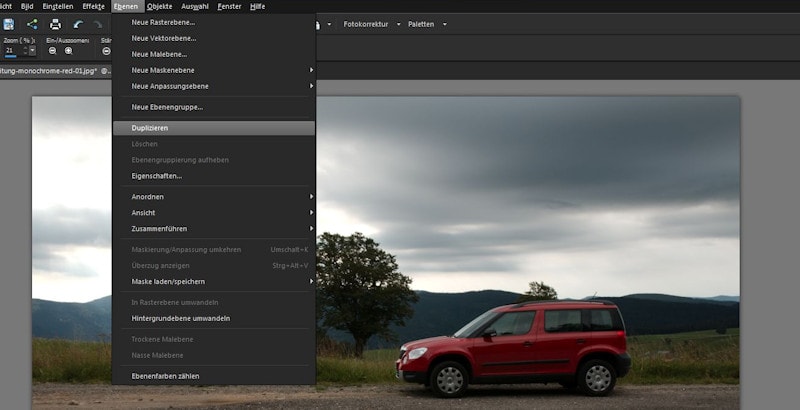
Task: Click the Share icon in toolbar
Action: coord(32,24)
